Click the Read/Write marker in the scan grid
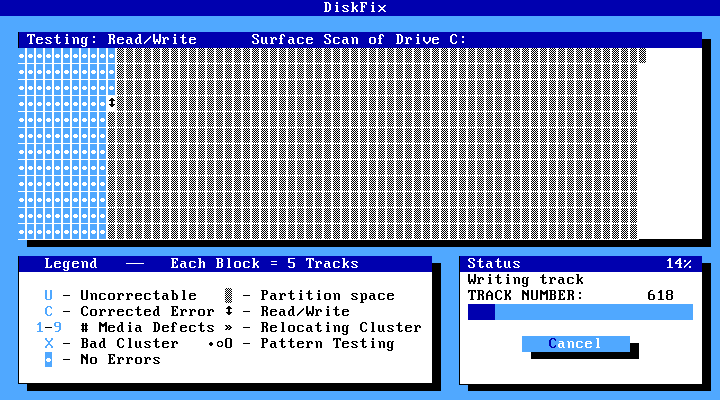 pyautogui.click(x=112, y=103)
